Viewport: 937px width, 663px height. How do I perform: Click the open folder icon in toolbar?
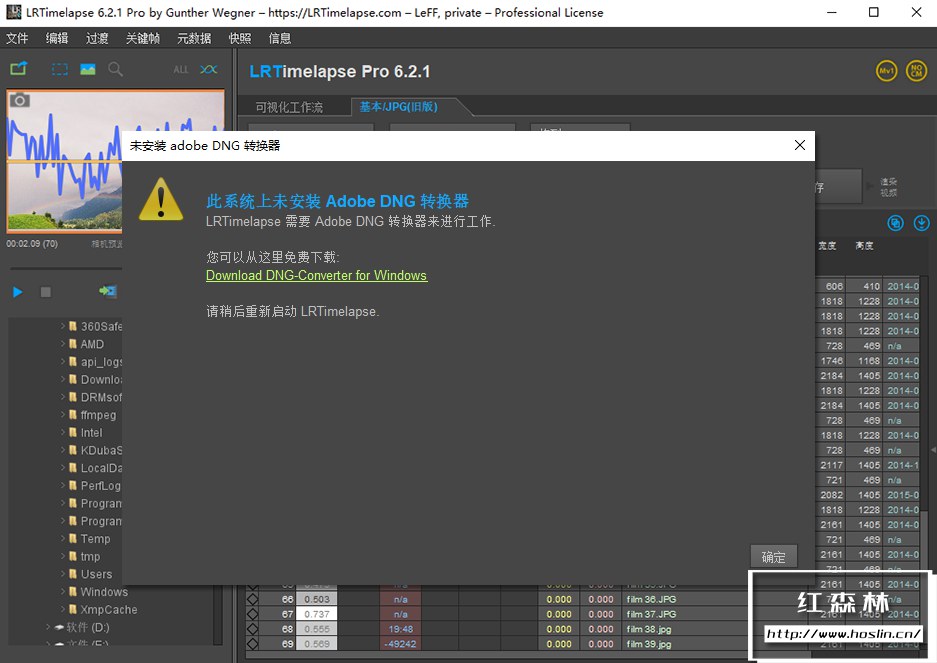(x=19, y=69)
